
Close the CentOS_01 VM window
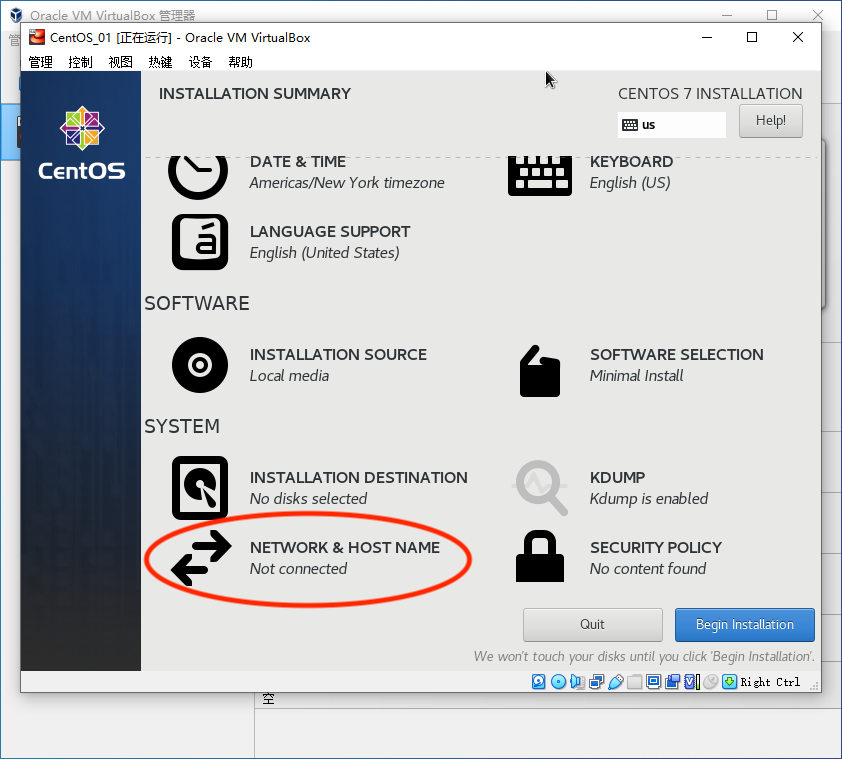(x=798, y=37)
